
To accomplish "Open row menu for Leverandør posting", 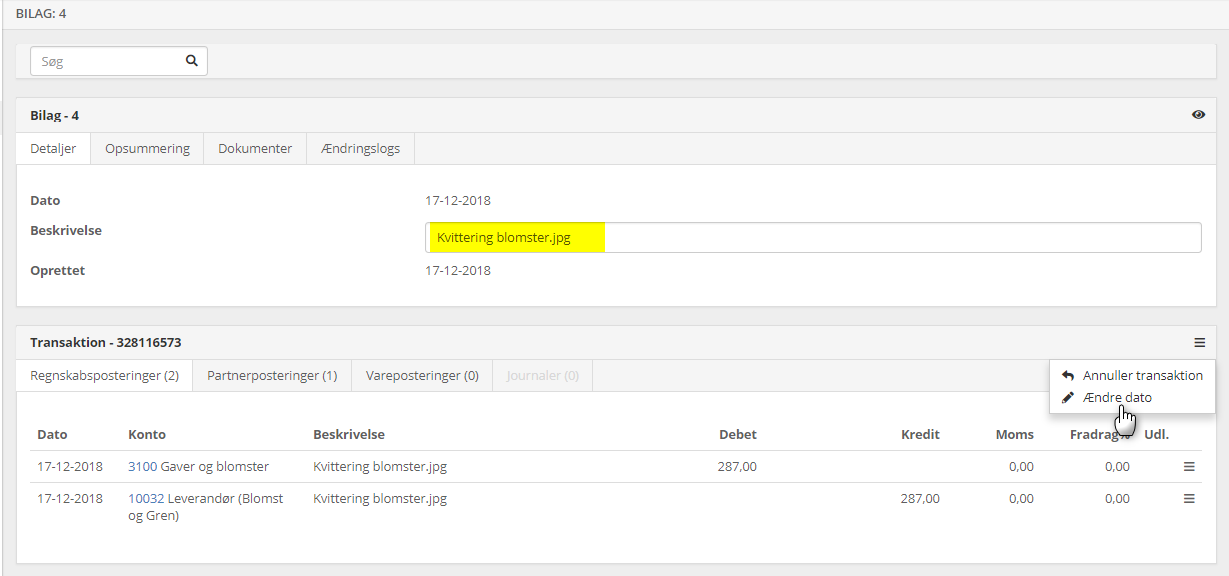I will point(1189,498).
